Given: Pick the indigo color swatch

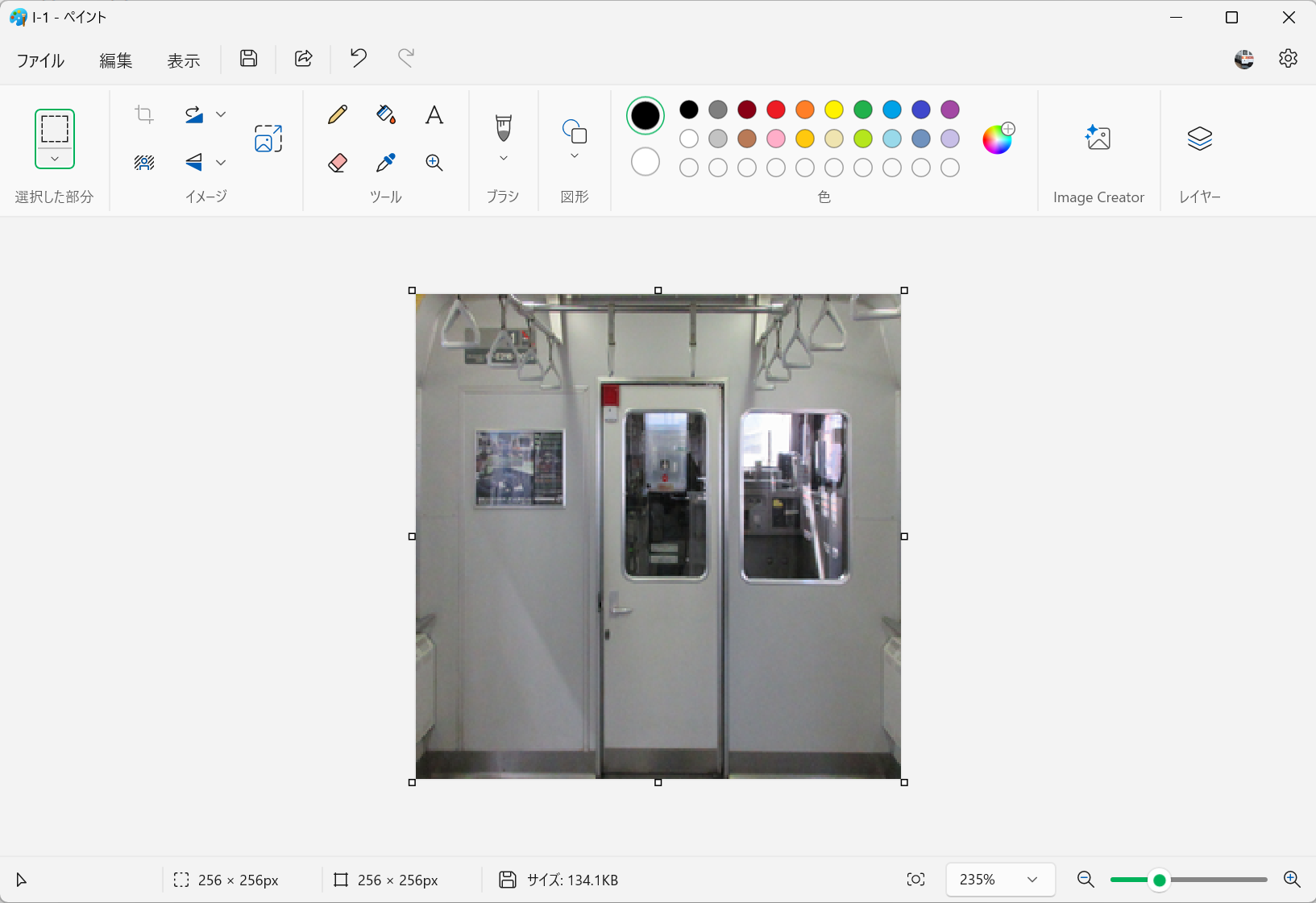Looking at the screenshot, I should point(921,110).
